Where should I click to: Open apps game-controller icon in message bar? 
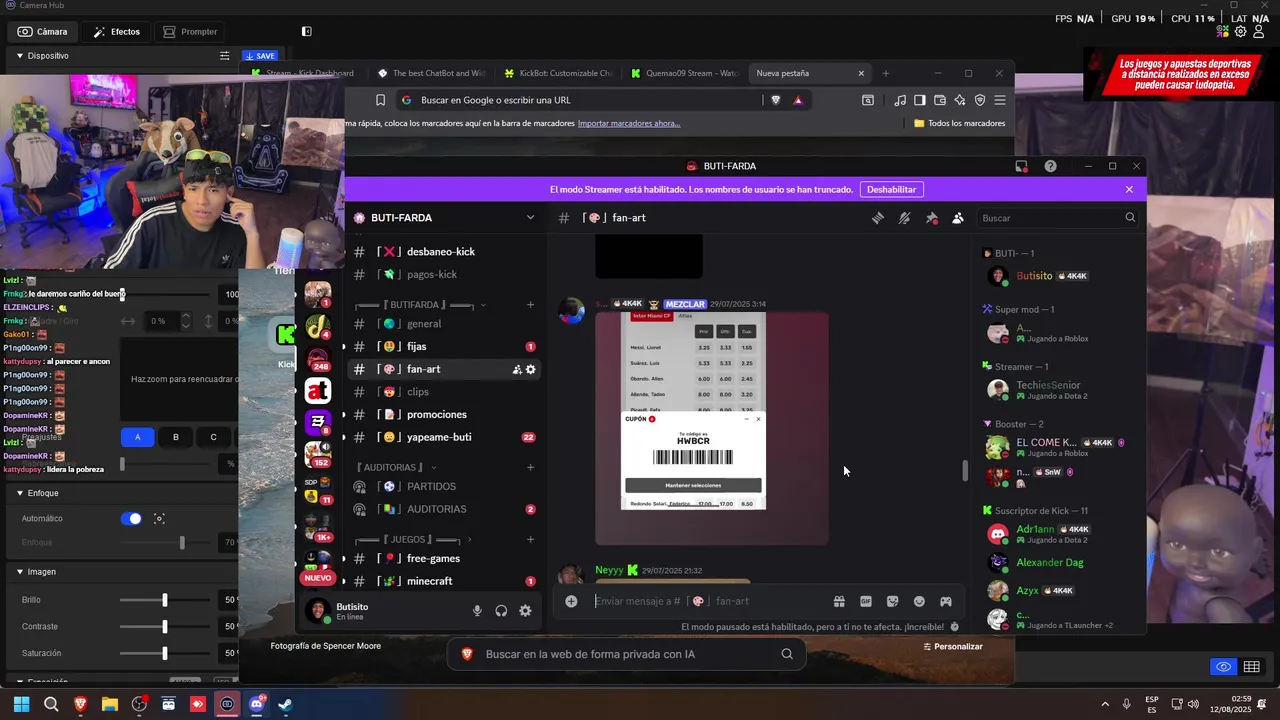[x=946, y=601]
